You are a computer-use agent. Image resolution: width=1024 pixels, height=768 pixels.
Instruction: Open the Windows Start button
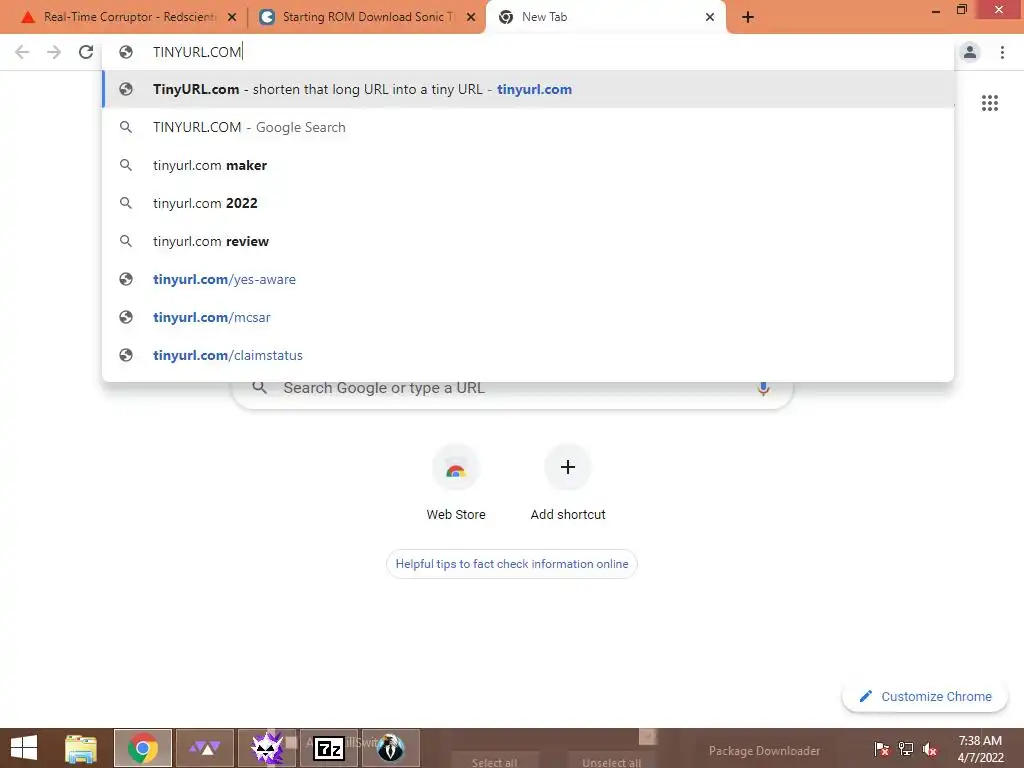point(24,748)
